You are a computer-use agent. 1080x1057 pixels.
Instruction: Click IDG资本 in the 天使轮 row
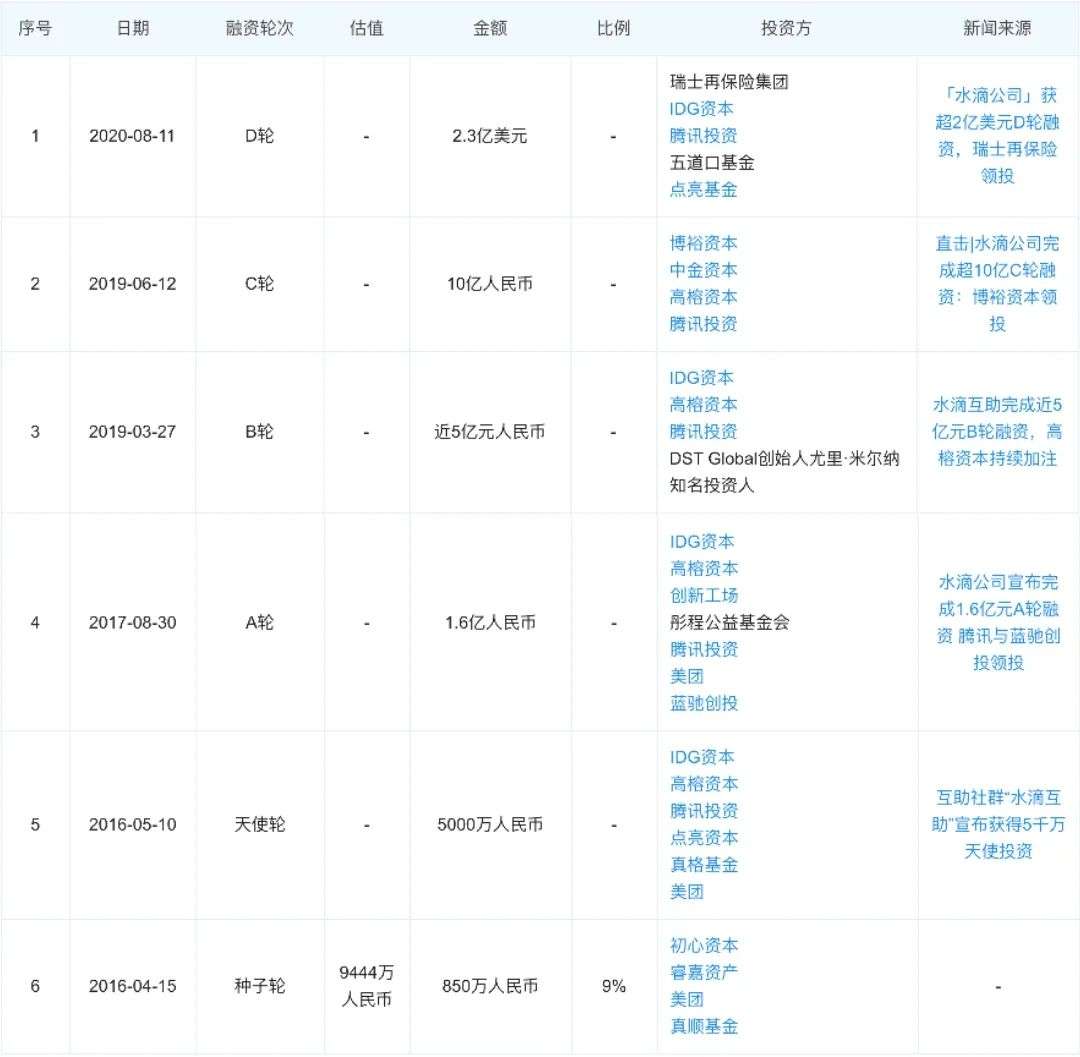pyautogui.click(x=701, y=757)
